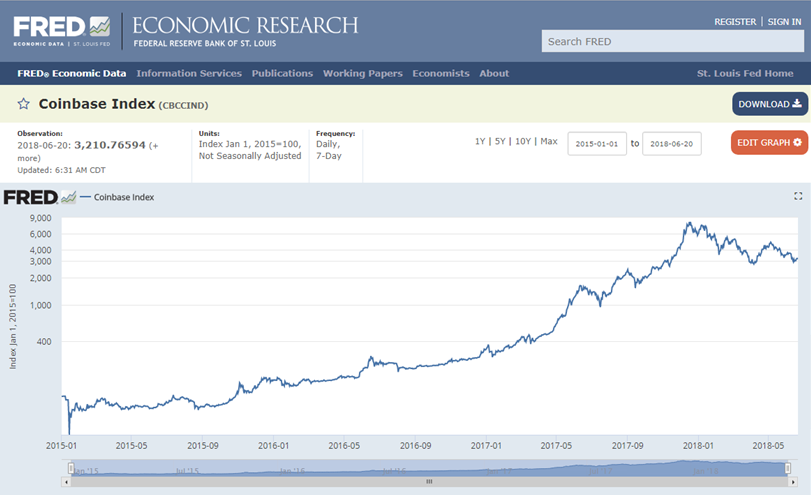Click the 2018-01 x-axis label
This screenshot has width=811, height=495.
click(698, 445)
